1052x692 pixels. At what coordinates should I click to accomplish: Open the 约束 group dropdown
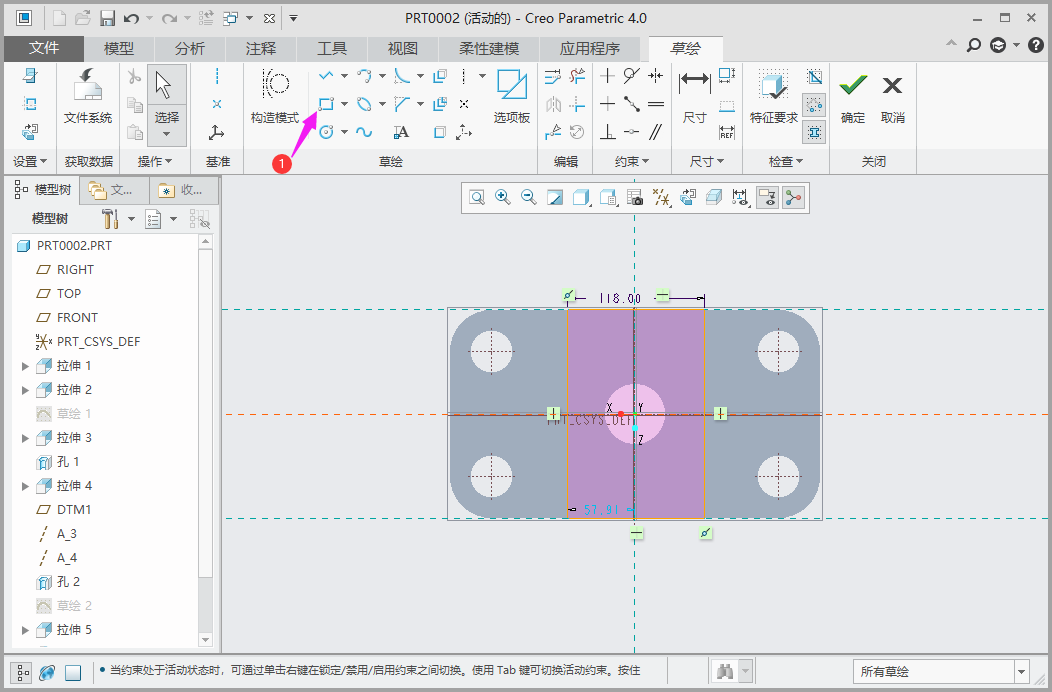pyautogui.click(x=632, y=161)
